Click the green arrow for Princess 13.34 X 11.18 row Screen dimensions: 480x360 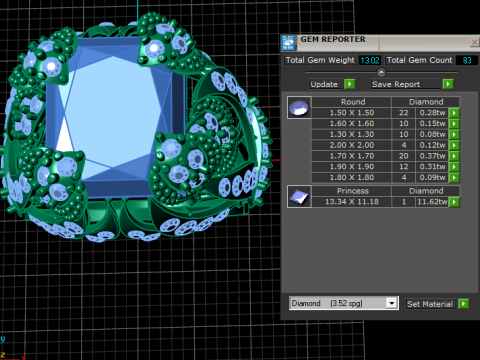[x=454, y=202]
